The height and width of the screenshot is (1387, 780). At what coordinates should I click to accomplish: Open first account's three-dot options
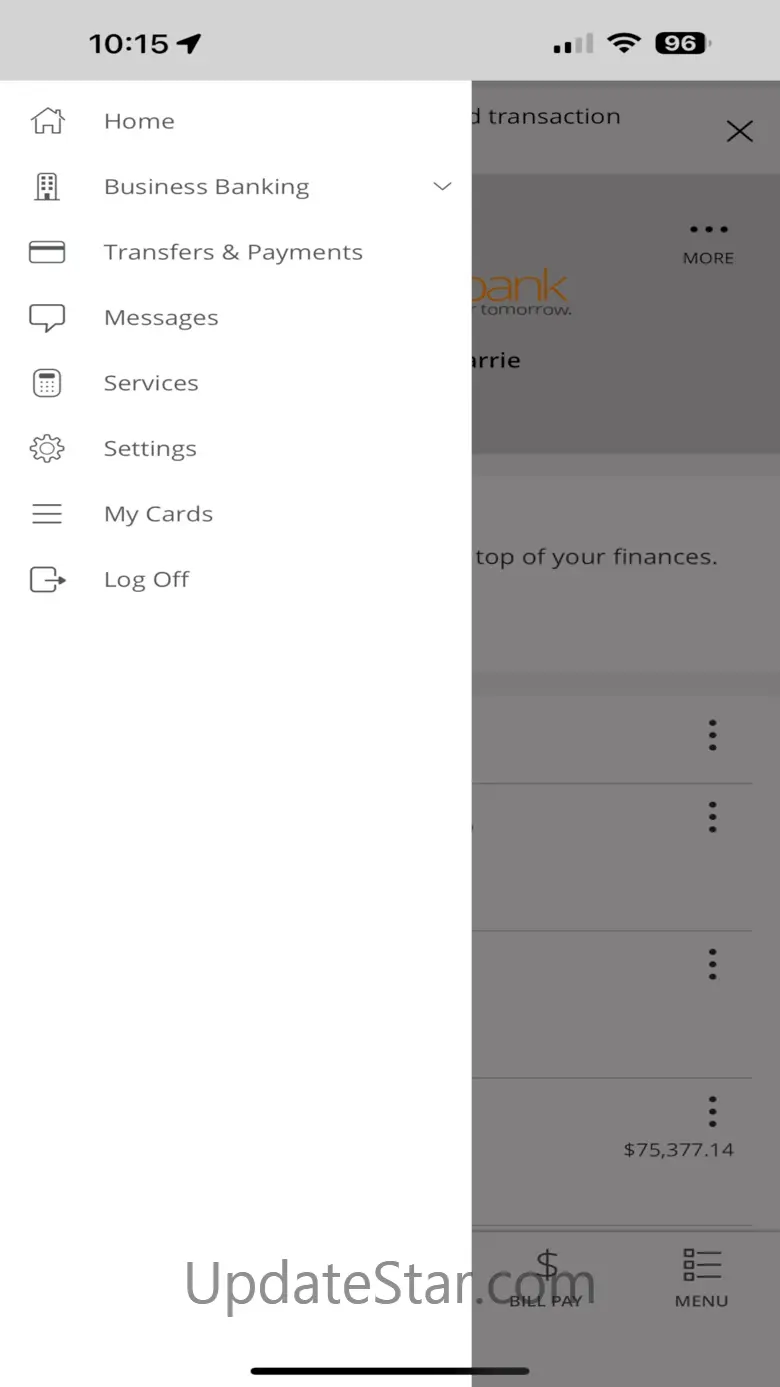712,735
